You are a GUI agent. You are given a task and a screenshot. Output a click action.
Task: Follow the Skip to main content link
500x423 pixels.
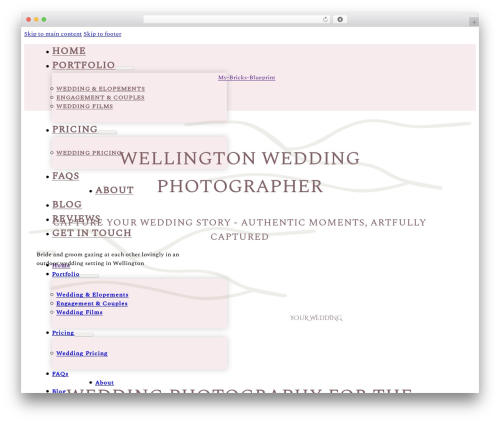click(53, 34)
